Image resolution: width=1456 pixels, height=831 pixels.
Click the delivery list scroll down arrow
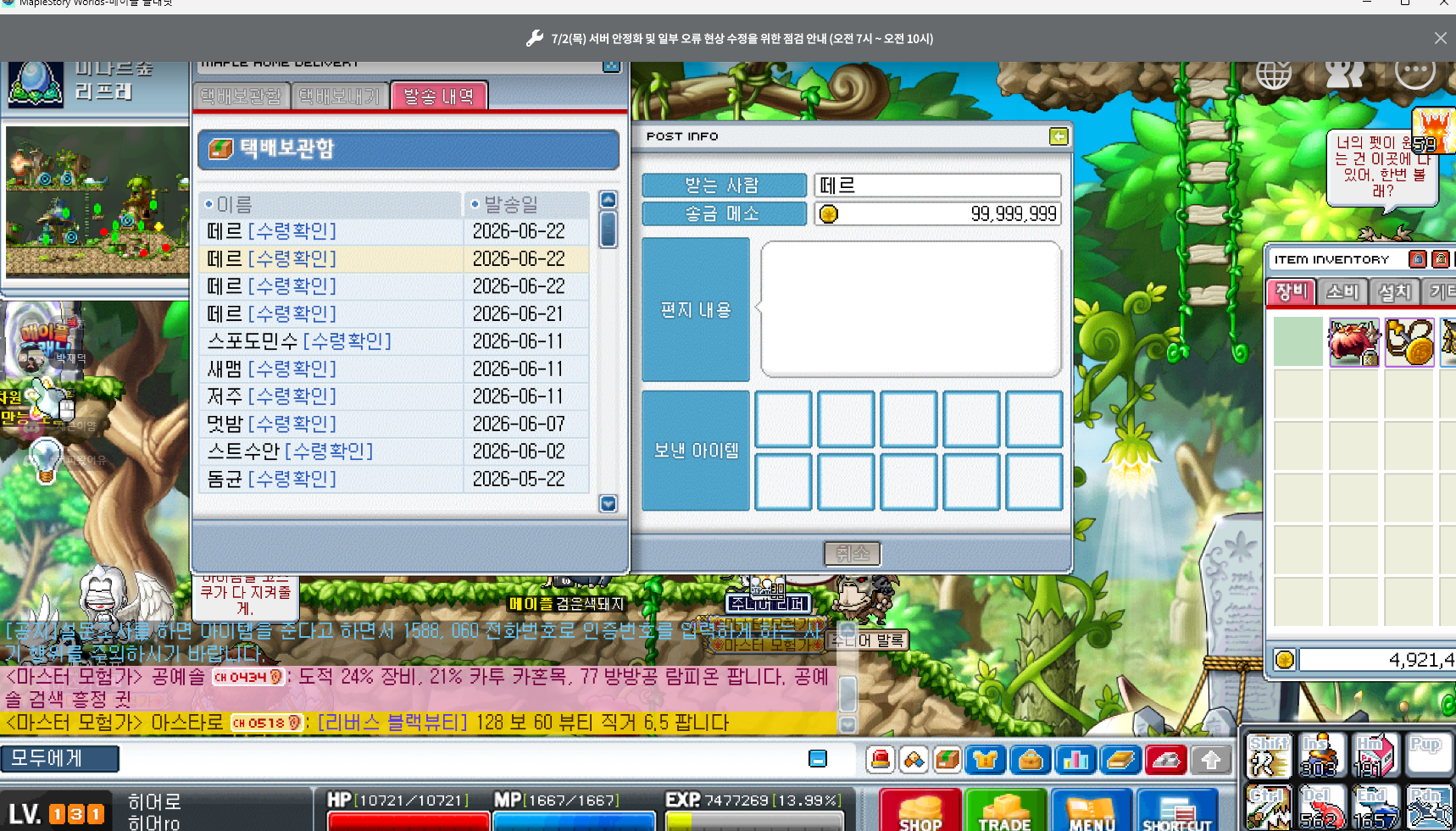click(609, 503)
